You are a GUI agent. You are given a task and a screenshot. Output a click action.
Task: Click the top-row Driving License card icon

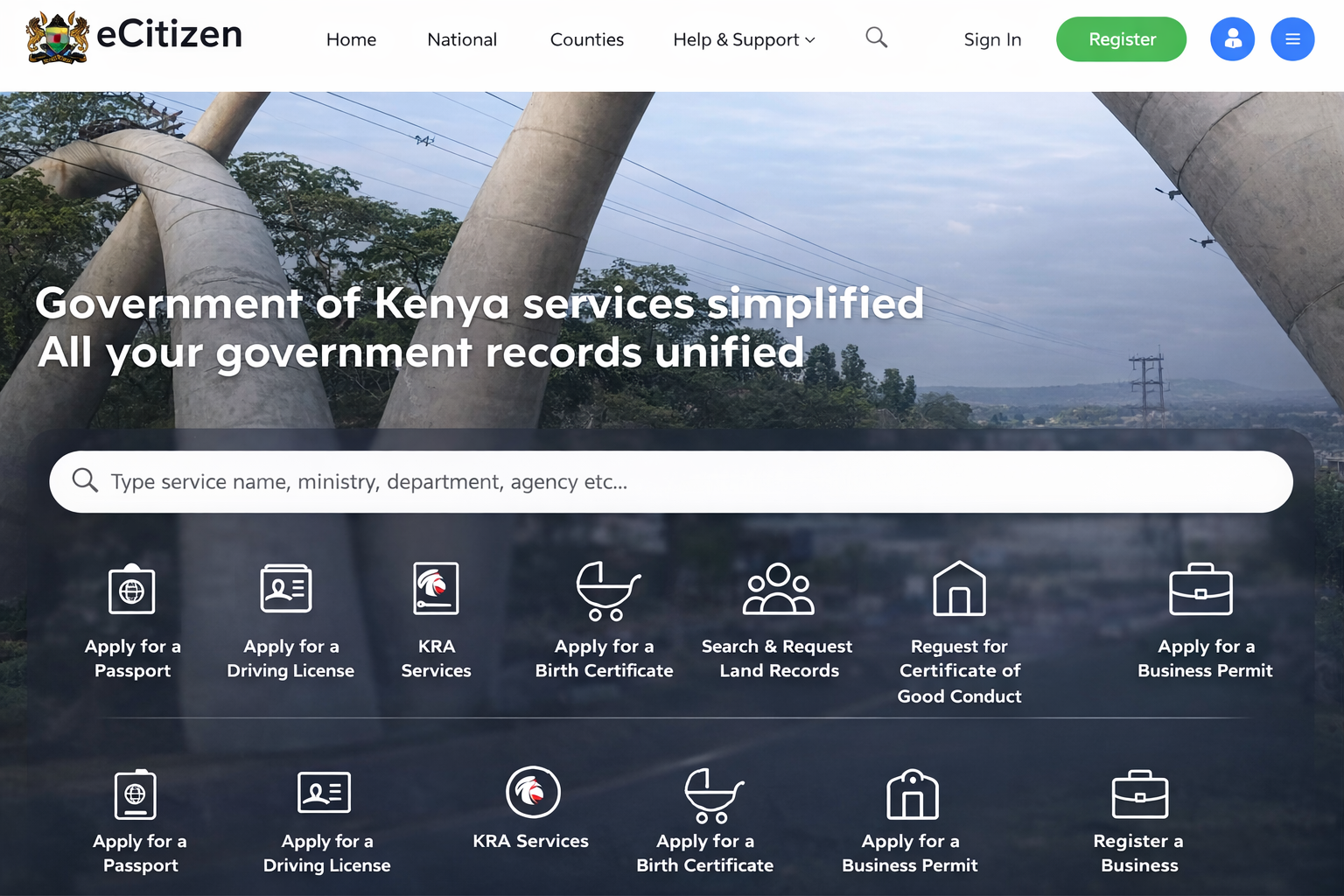pos(286,588)
